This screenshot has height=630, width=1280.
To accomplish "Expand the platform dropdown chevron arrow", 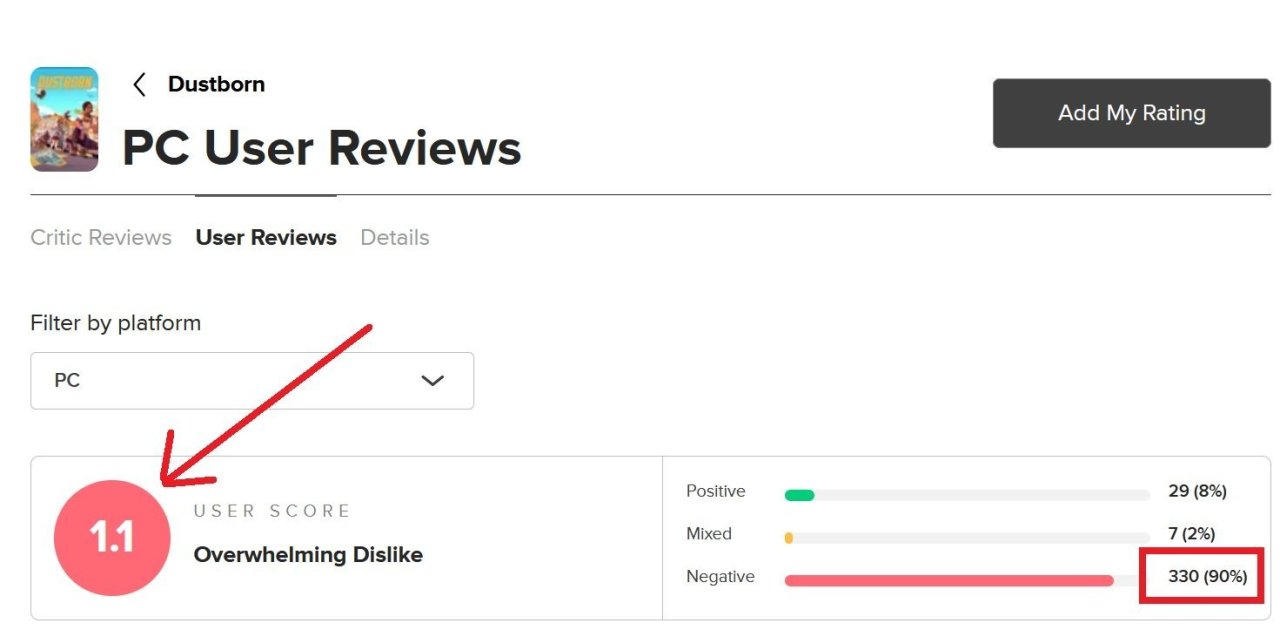I will pyautogui.click(x=432, y=381).
